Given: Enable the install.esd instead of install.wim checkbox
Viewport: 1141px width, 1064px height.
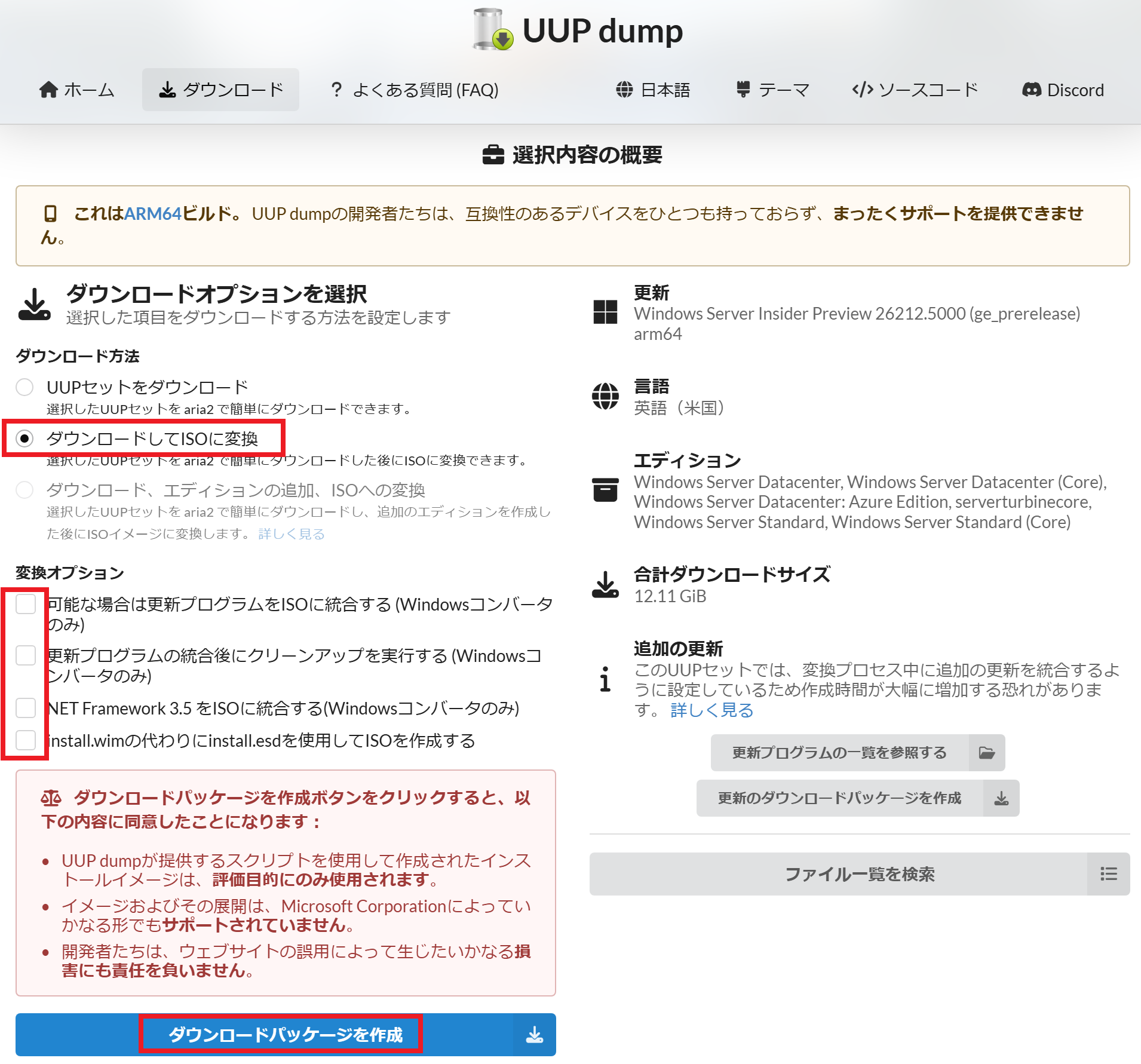Looking at the screenshot, I should 26,740.
